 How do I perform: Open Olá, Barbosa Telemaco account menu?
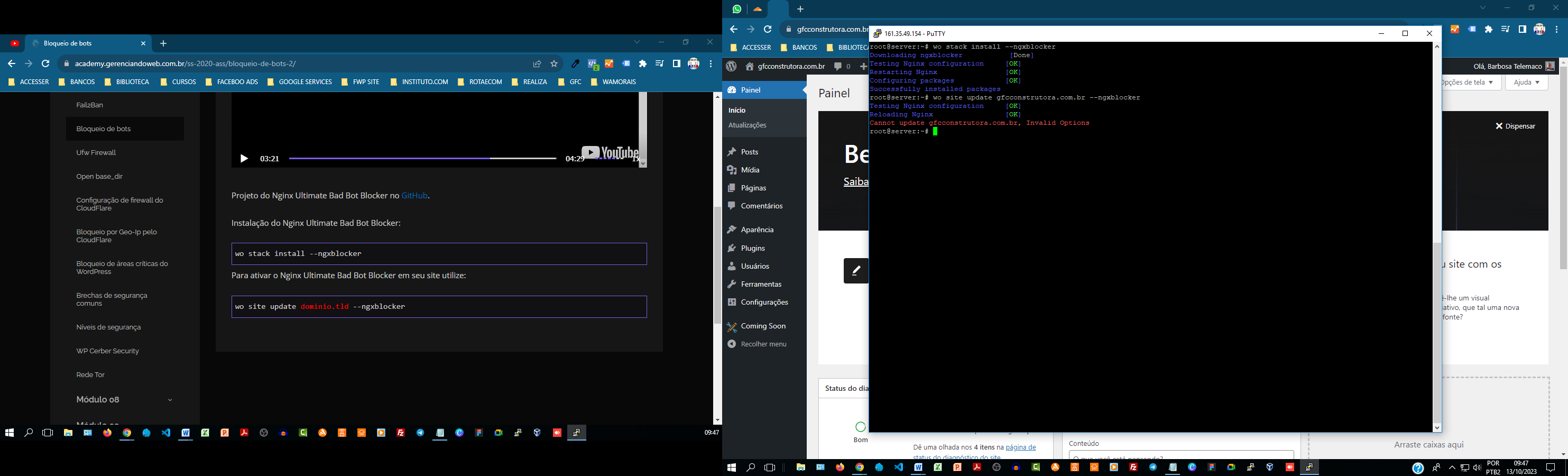(1514, 66)
